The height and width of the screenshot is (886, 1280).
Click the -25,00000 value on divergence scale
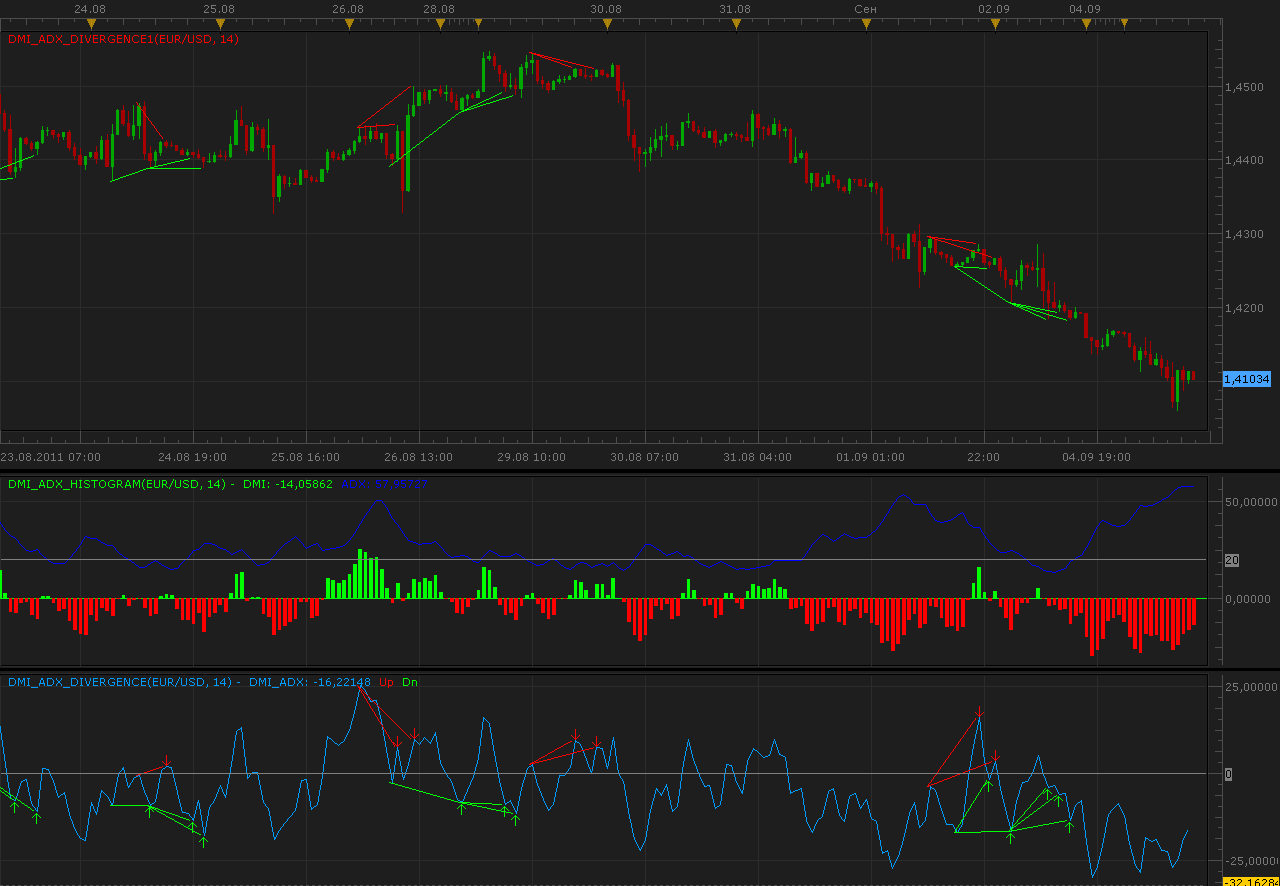(1251, 861)
